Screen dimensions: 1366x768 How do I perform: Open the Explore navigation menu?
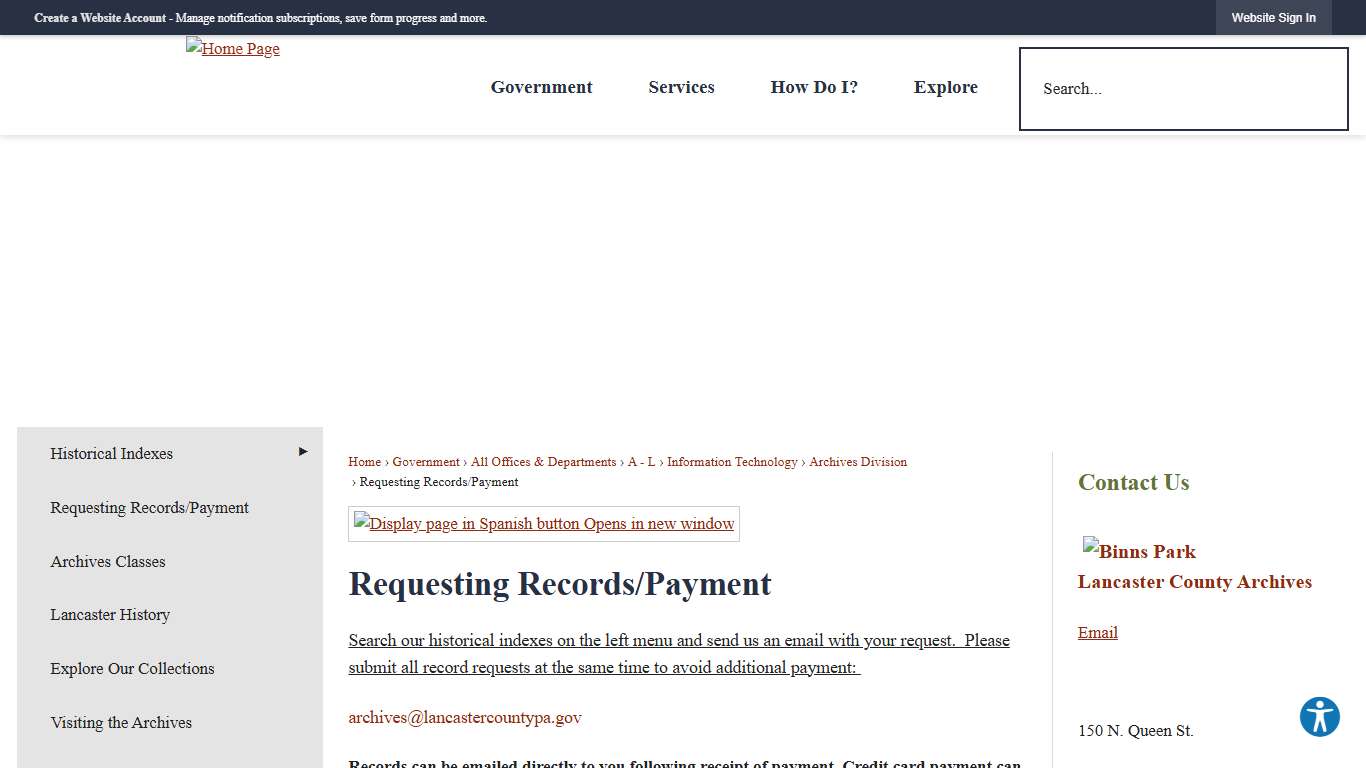click(x=945, y=87)
